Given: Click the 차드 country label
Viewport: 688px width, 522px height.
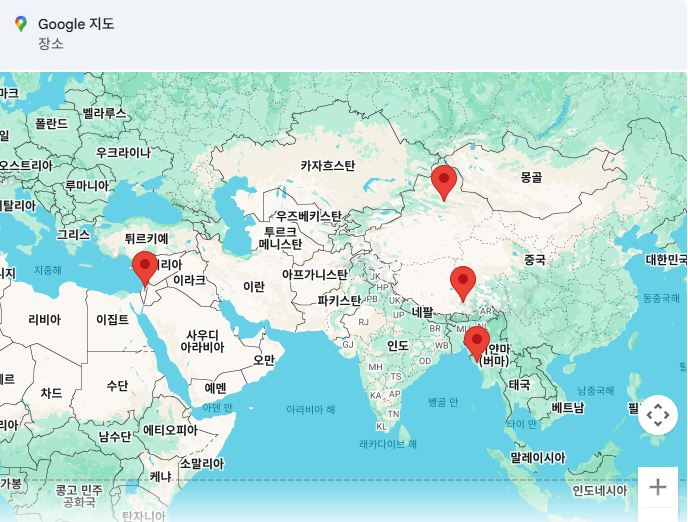Looking at the screenshot, I should pyautogui.click(x=51, y=393).
